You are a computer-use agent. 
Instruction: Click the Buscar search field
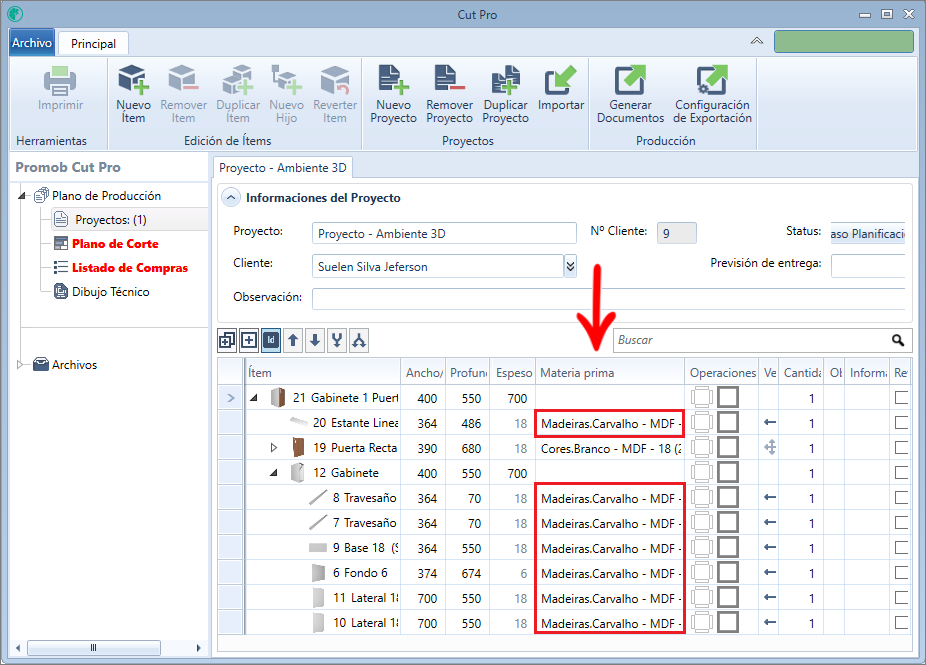click(751, 340)
